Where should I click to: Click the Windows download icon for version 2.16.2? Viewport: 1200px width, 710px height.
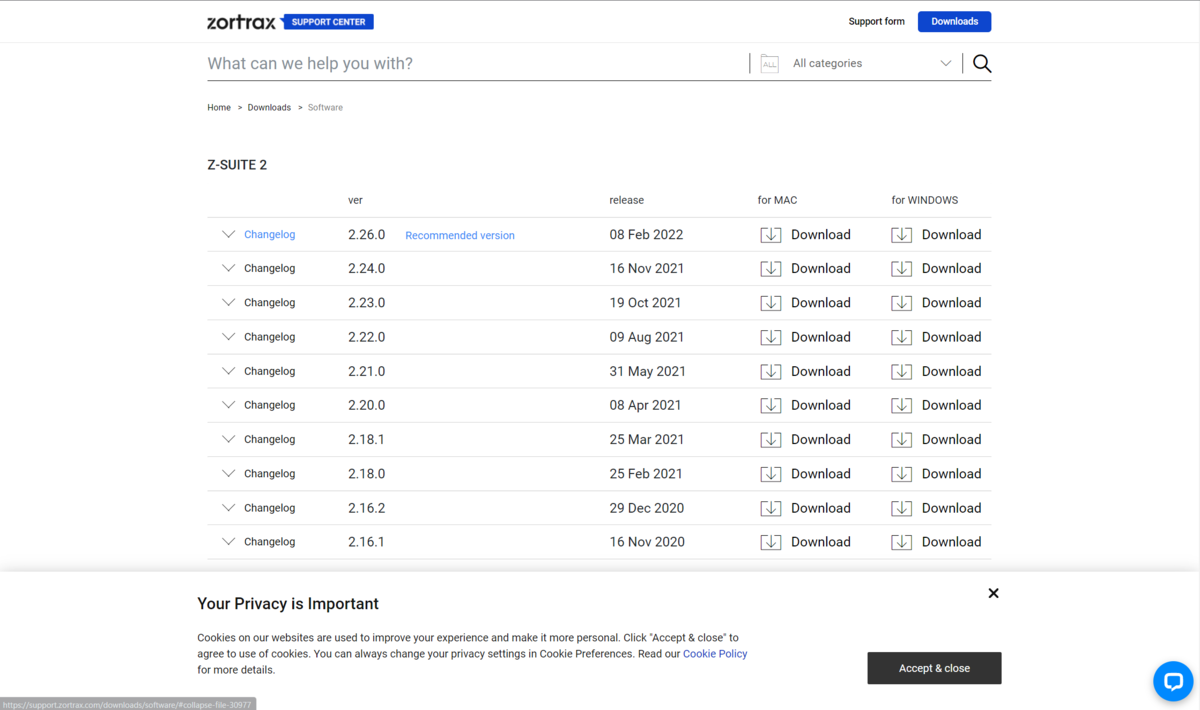pos(902,508)
